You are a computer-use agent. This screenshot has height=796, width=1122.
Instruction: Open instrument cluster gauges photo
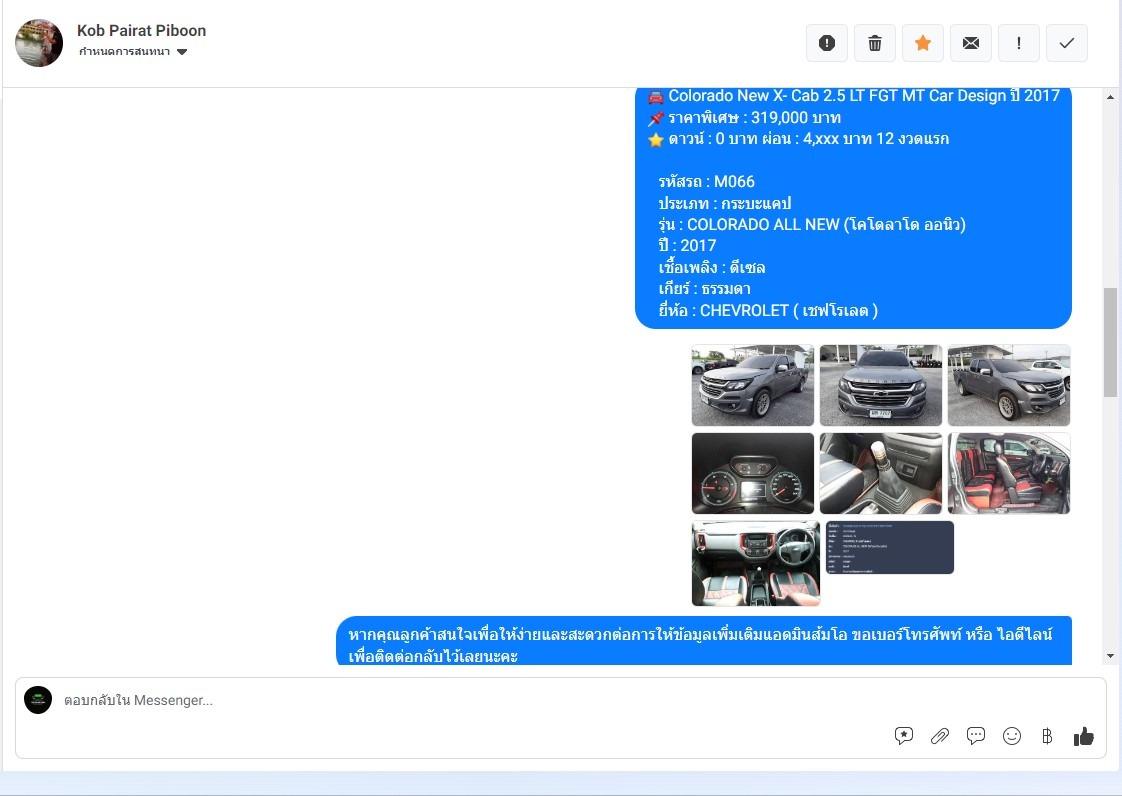(753, 473)
